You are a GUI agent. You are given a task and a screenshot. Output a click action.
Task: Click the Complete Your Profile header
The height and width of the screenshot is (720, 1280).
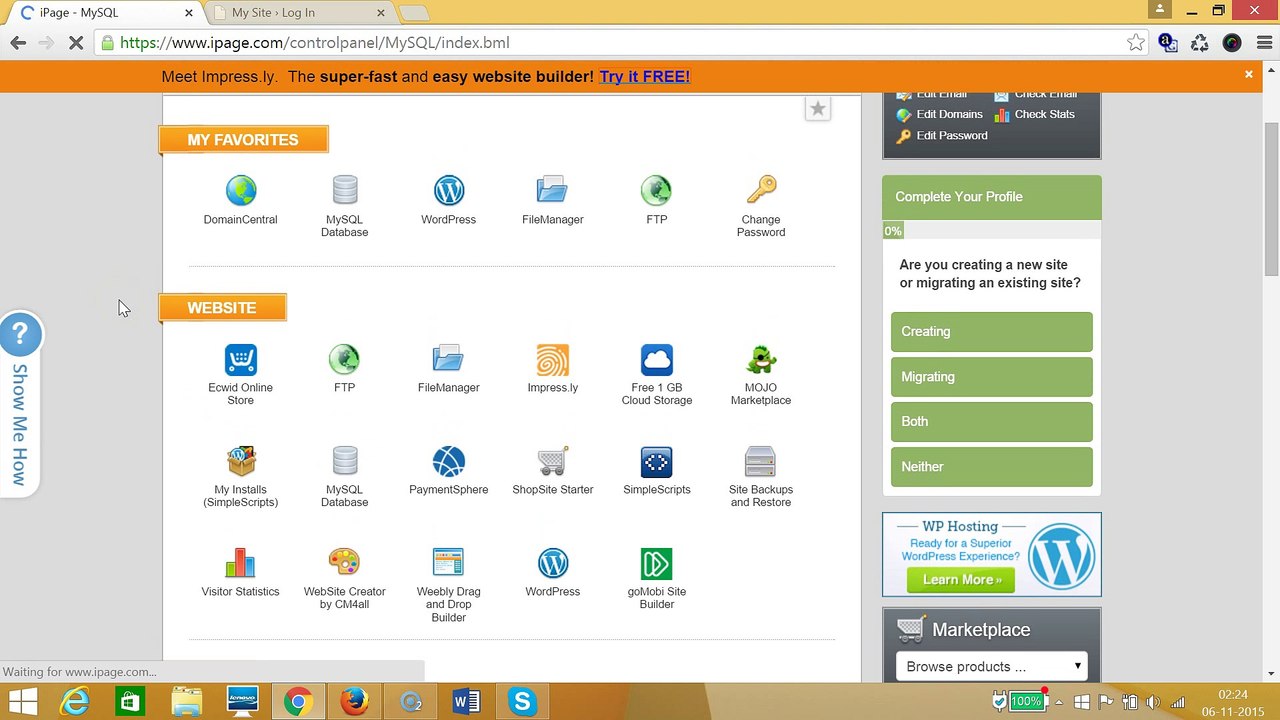click(992, 197)
